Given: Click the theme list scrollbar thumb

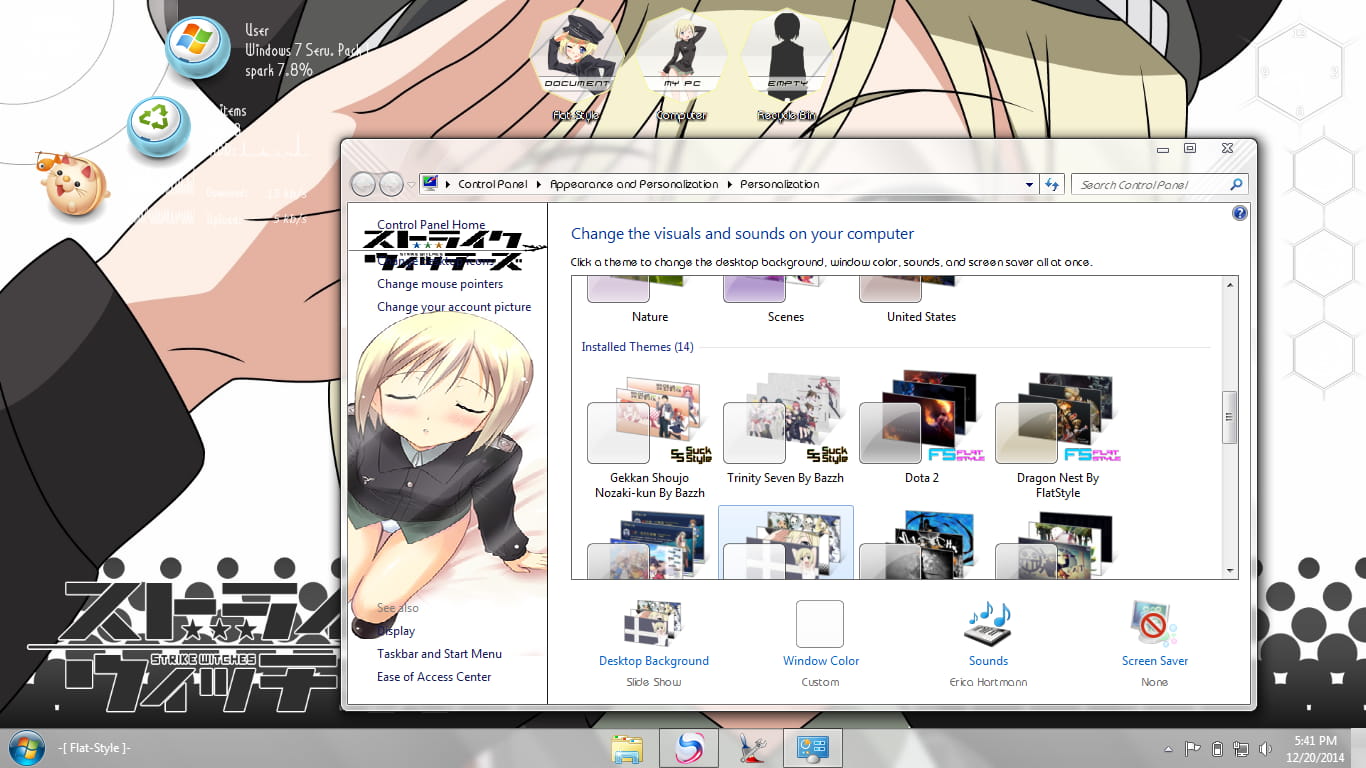Looking at the screenshot, I should (1230, 417).
